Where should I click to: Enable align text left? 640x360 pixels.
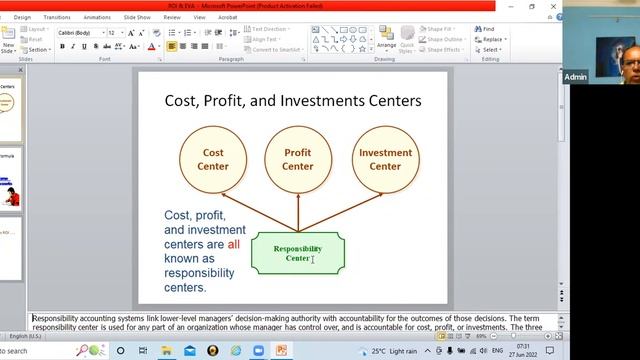coord(171,47)
